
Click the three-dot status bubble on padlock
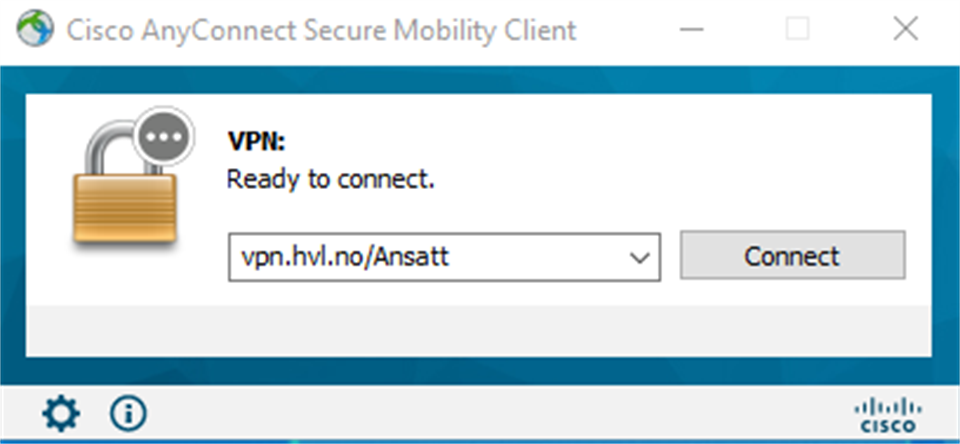tap(159, 133)
